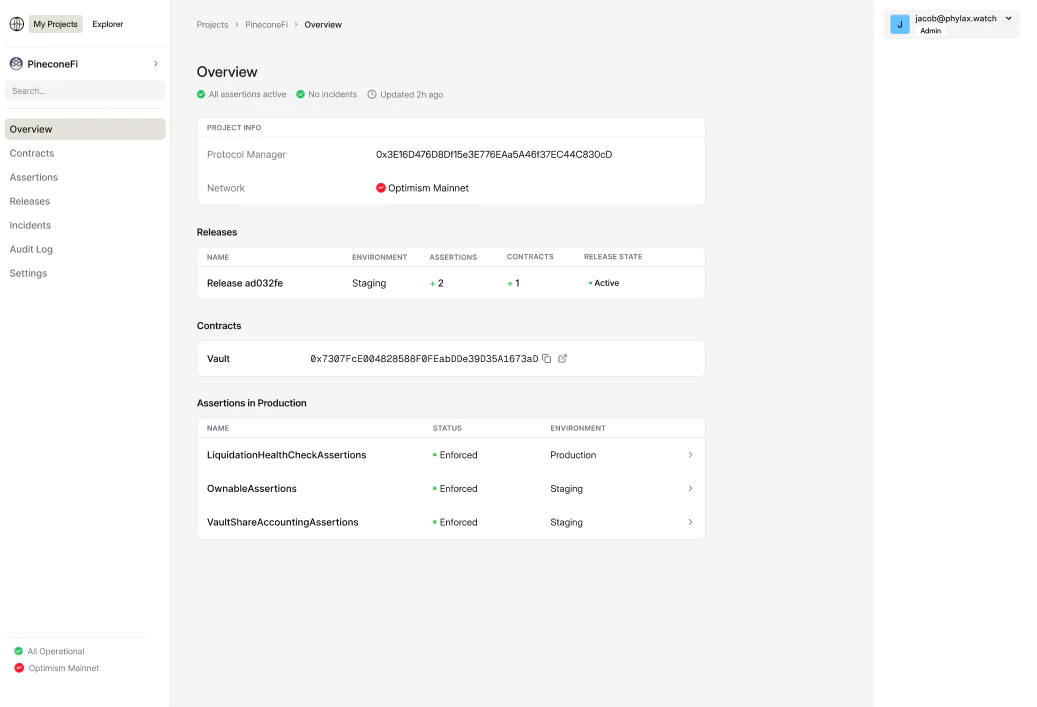Image resolution: width=1037 pixels, height=707 pixels.
Task: Click Enforced status of LiquidationHealthCheckAssertions
Action: [455, 455]
